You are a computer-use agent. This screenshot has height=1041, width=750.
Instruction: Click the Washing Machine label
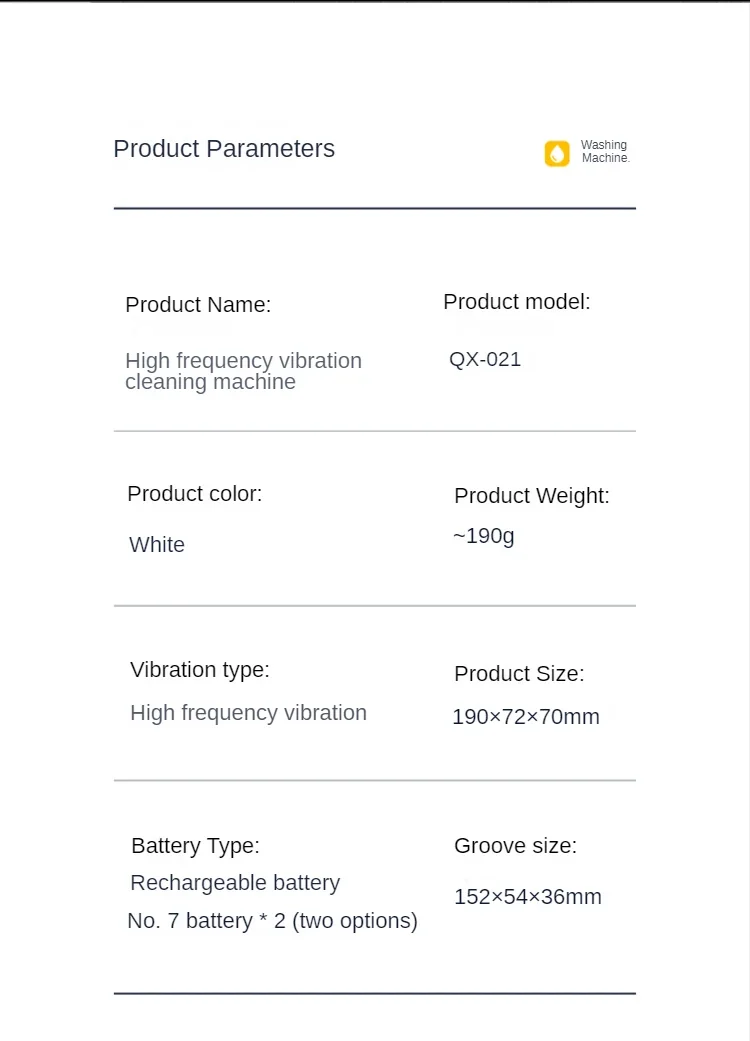click(x=605, y=151)
